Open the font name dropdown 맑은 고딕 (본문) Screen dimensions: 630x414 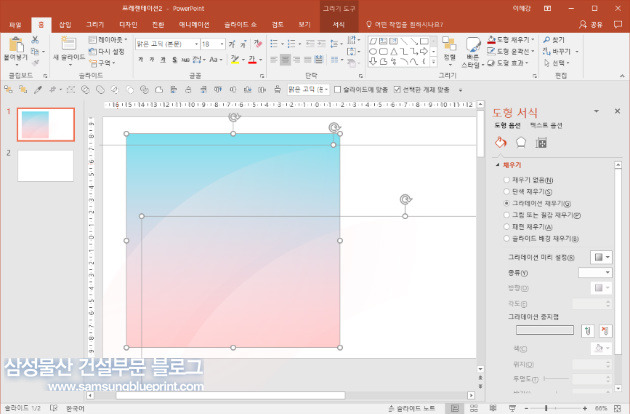[196, 44]
